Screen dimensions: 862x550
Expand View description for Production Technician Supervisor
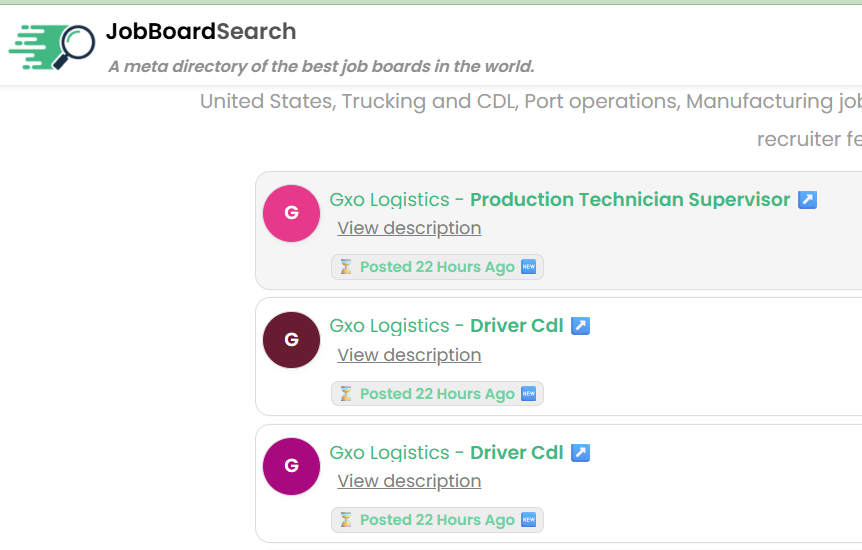pyautogui.click(x=409, y=228)
